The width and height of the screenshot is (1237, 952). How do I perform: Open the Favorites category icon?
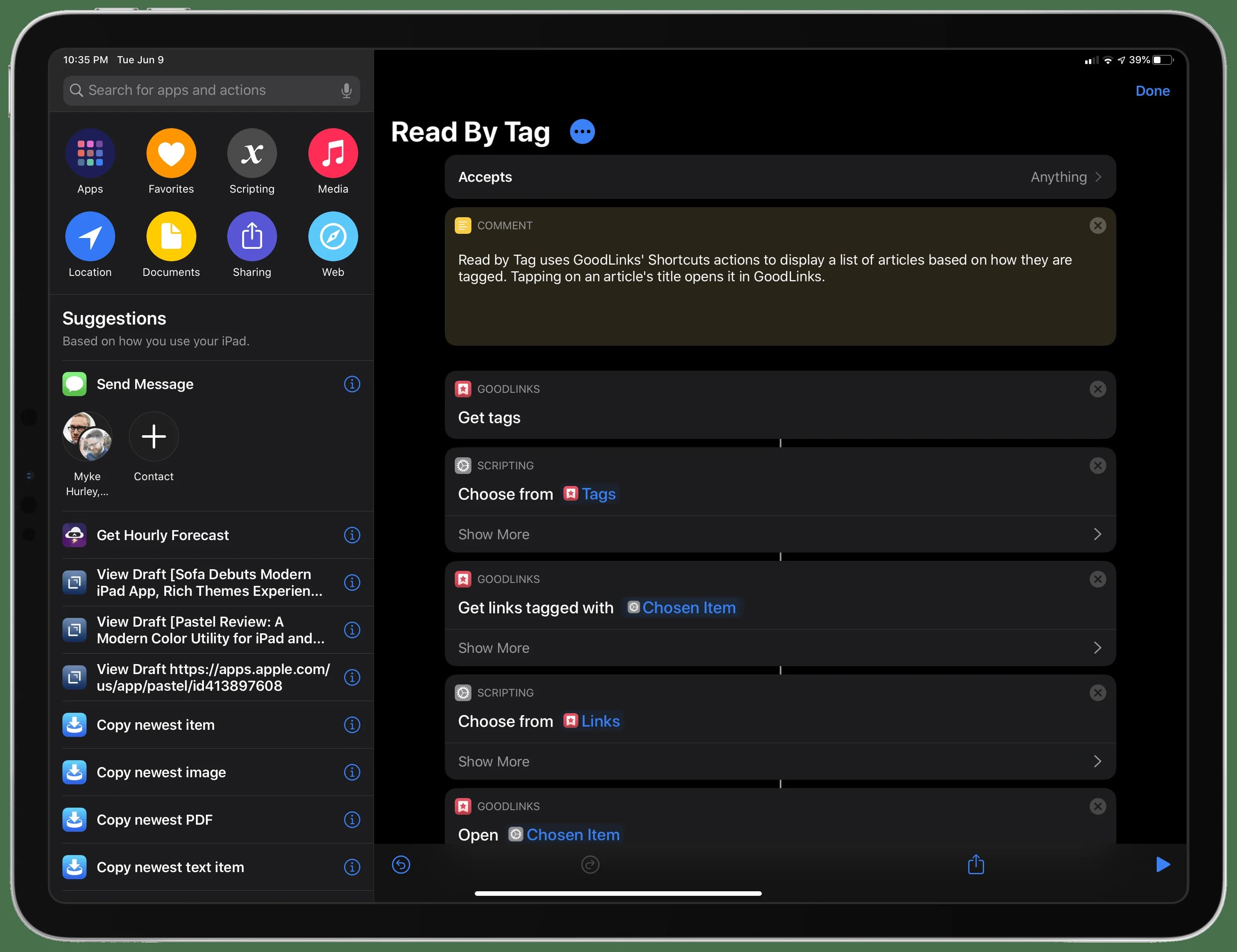click(171, 153)
